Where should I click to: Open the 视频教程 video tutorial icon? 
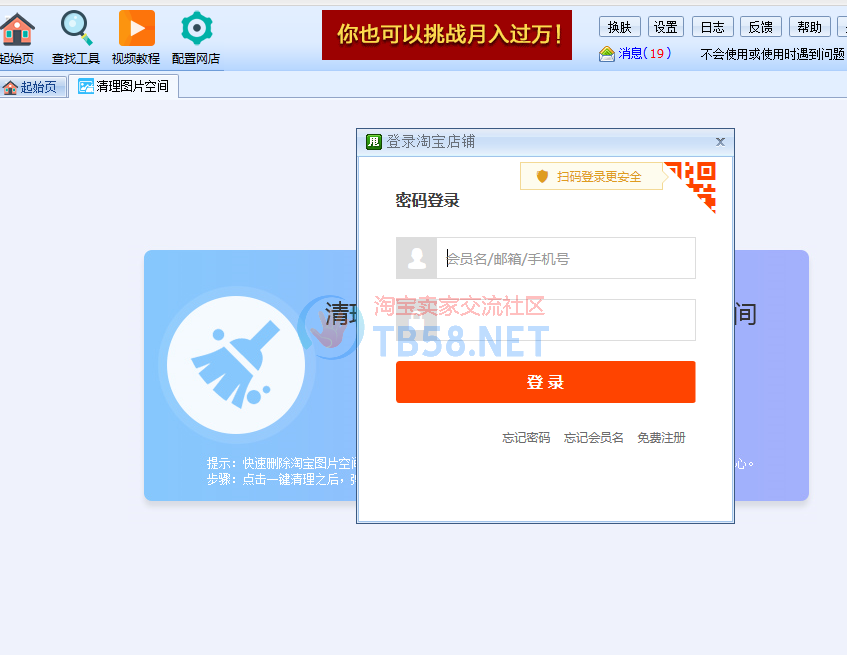click(x=136, y=38)
